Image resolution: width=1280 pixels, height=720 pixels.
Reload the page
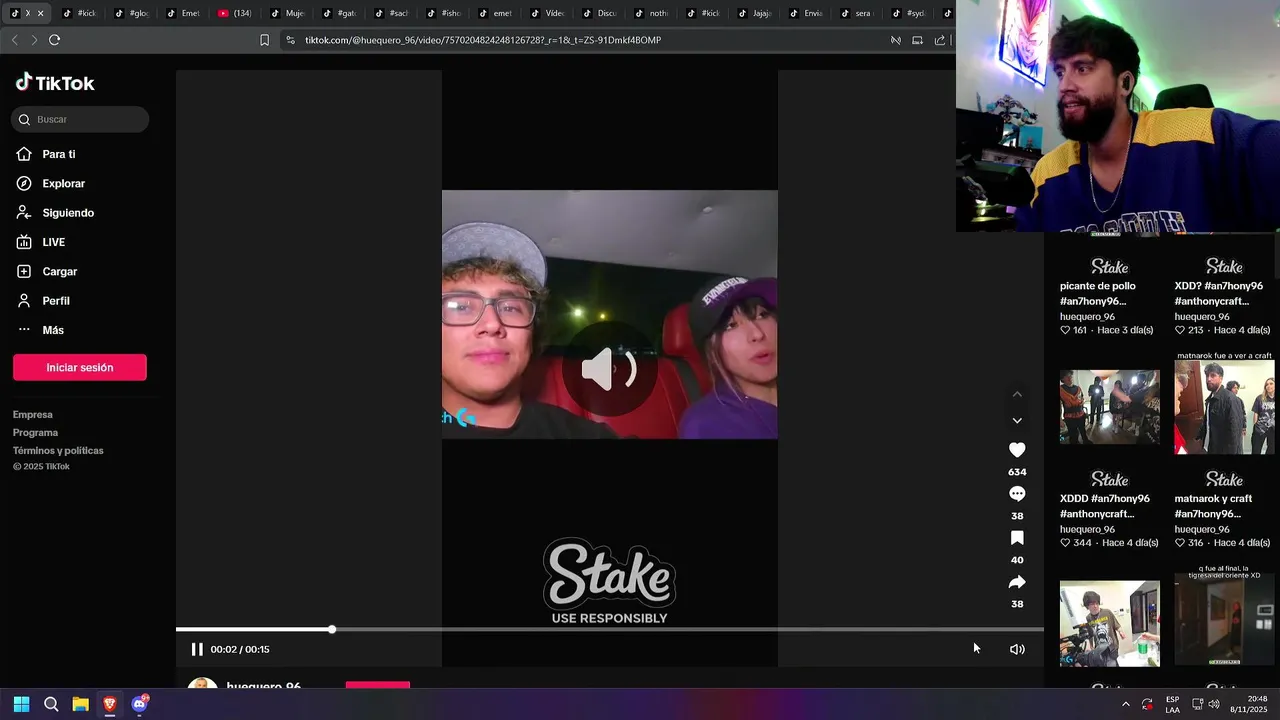point(55,40)
